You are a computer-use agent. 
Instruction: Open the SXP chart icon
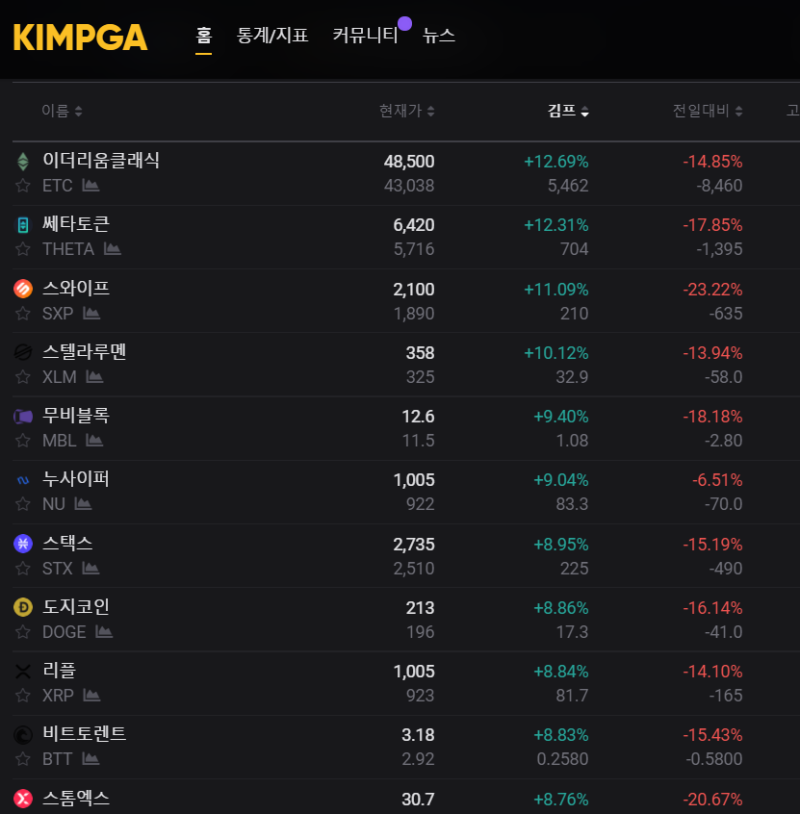(91, 313)
